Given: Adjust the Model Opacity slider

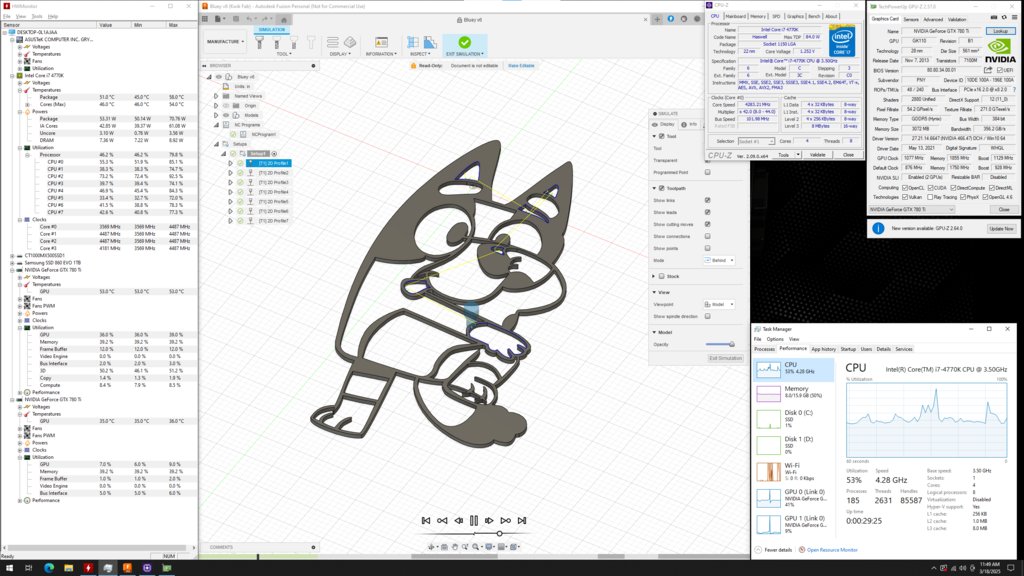Looking at the screenshot, I should [720, 344].
